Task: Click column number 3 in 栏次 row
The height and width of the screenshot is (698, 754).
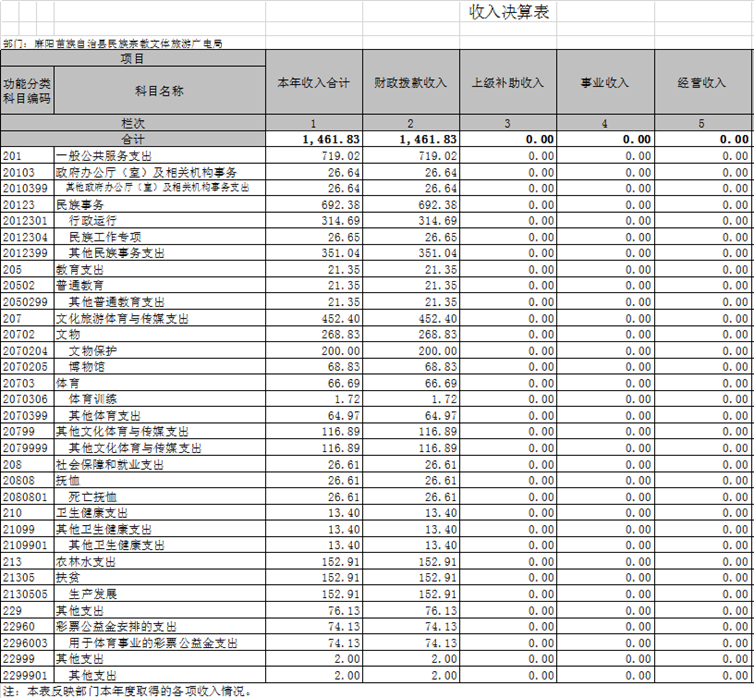Action: point(507,123)
